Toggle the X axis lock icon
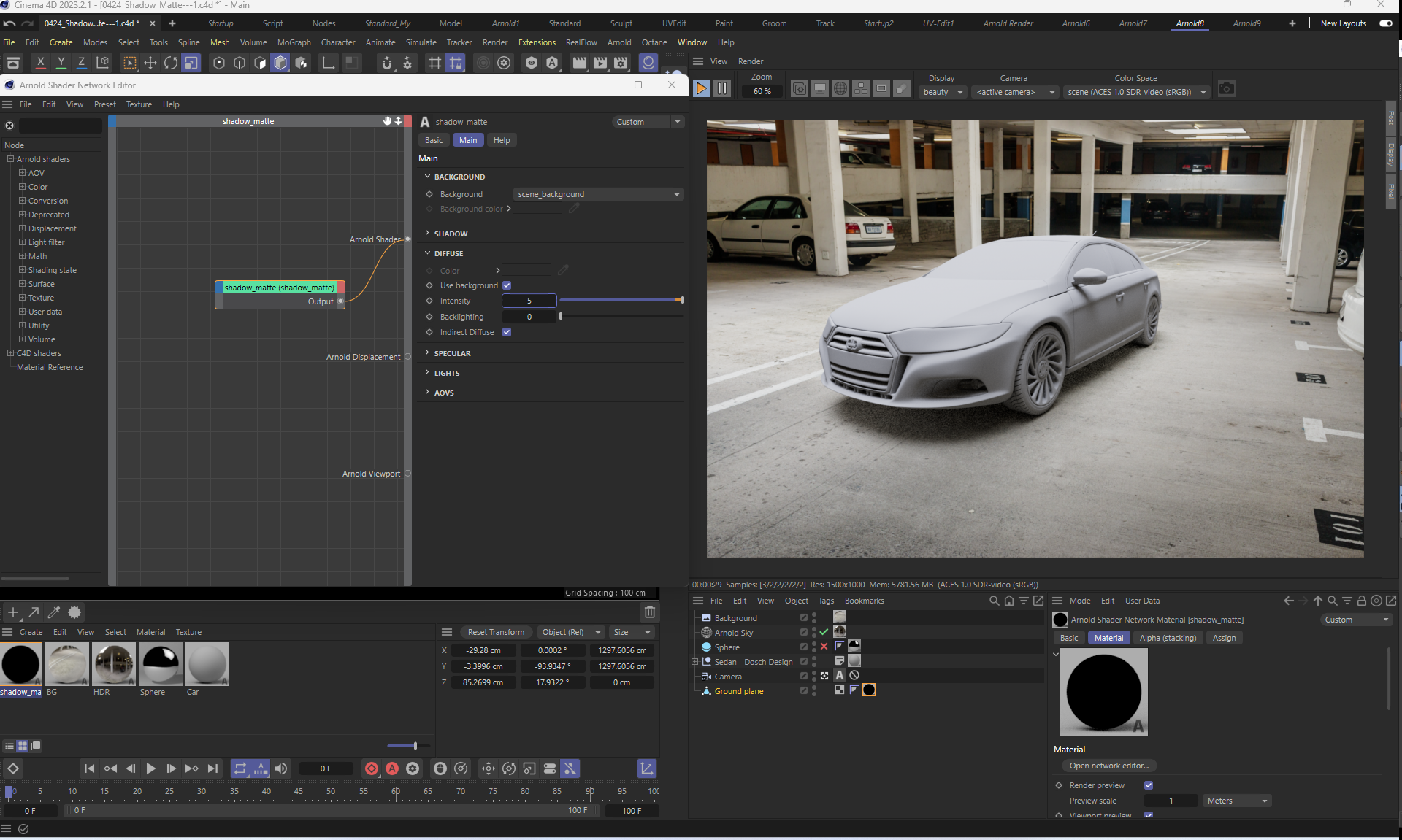Screen dimensions: 1402x840 tap(41, 63)
